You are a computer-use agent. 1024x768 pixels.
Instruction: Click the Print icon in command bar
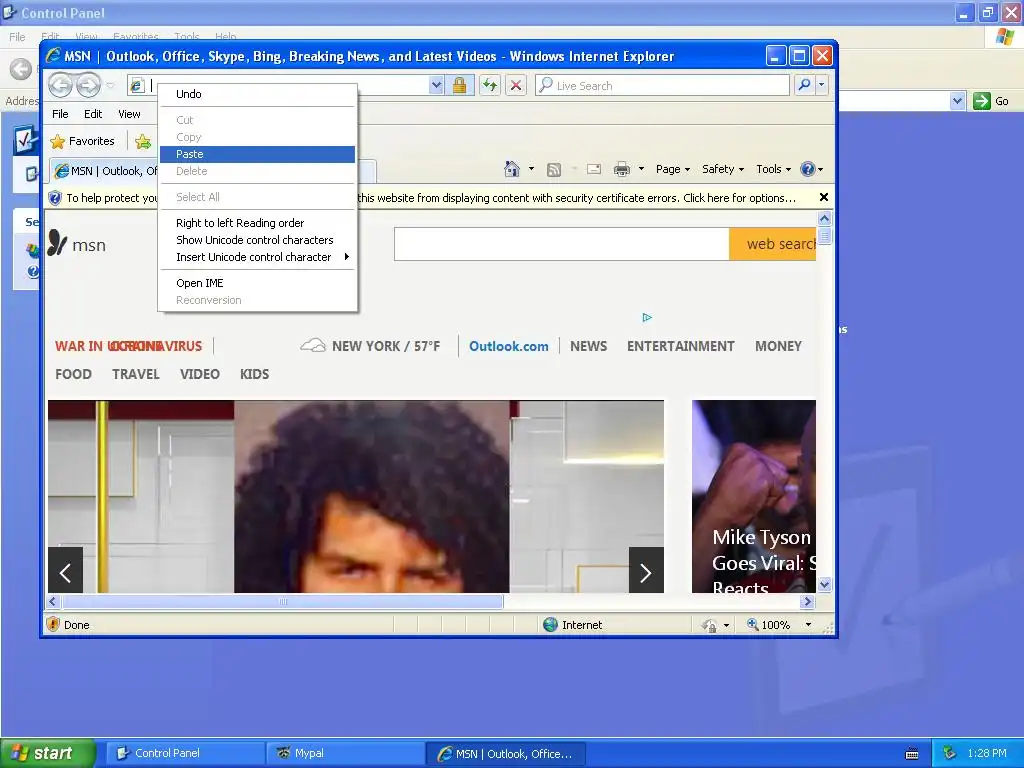(x=622, y=170)
